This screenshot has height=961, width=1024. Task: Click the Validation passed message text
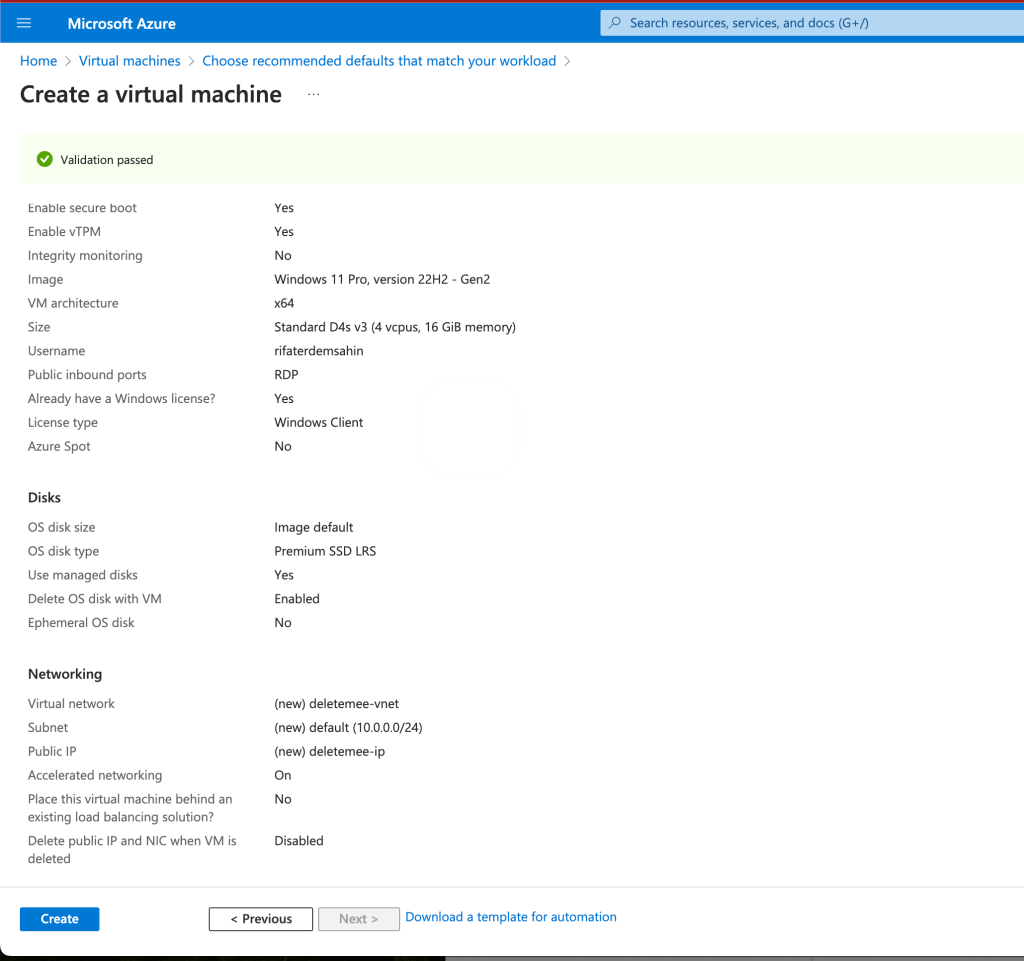tap(107, 160)
